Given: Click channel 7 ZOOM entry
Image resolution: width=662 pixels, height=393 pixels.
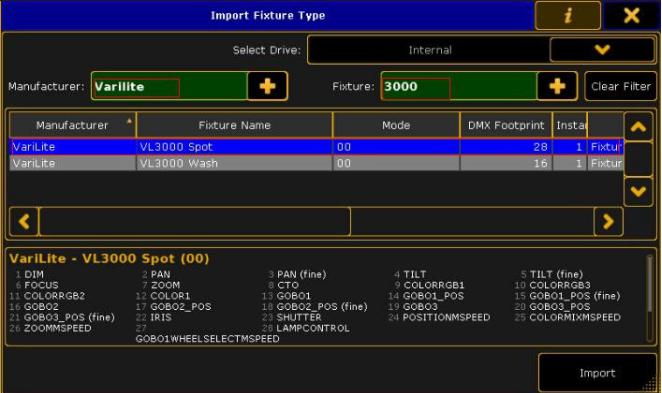Looking at the screenshot, I should [161, 285].
